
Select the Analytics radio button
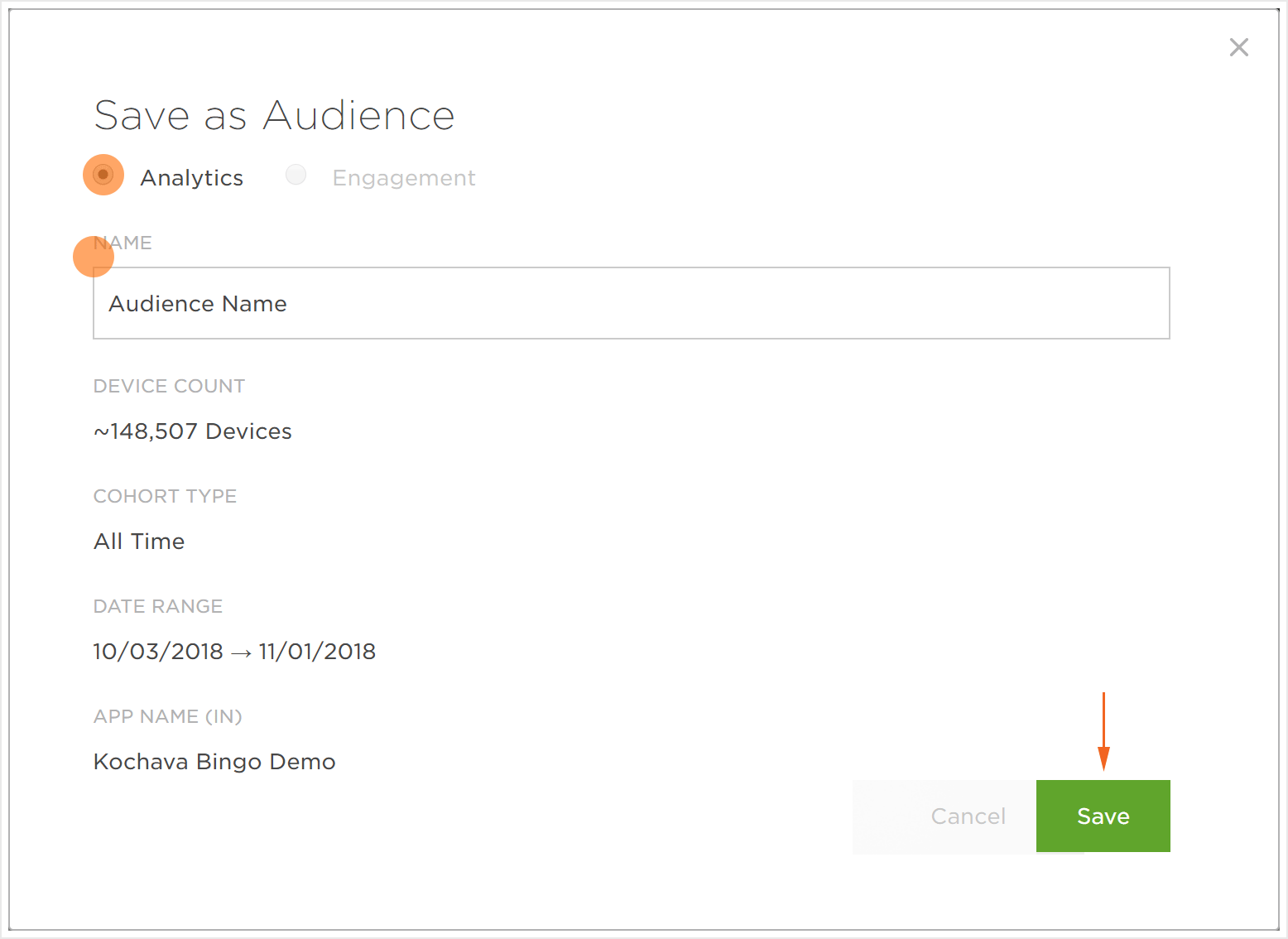pyautogui.click(x=103, y=175)
